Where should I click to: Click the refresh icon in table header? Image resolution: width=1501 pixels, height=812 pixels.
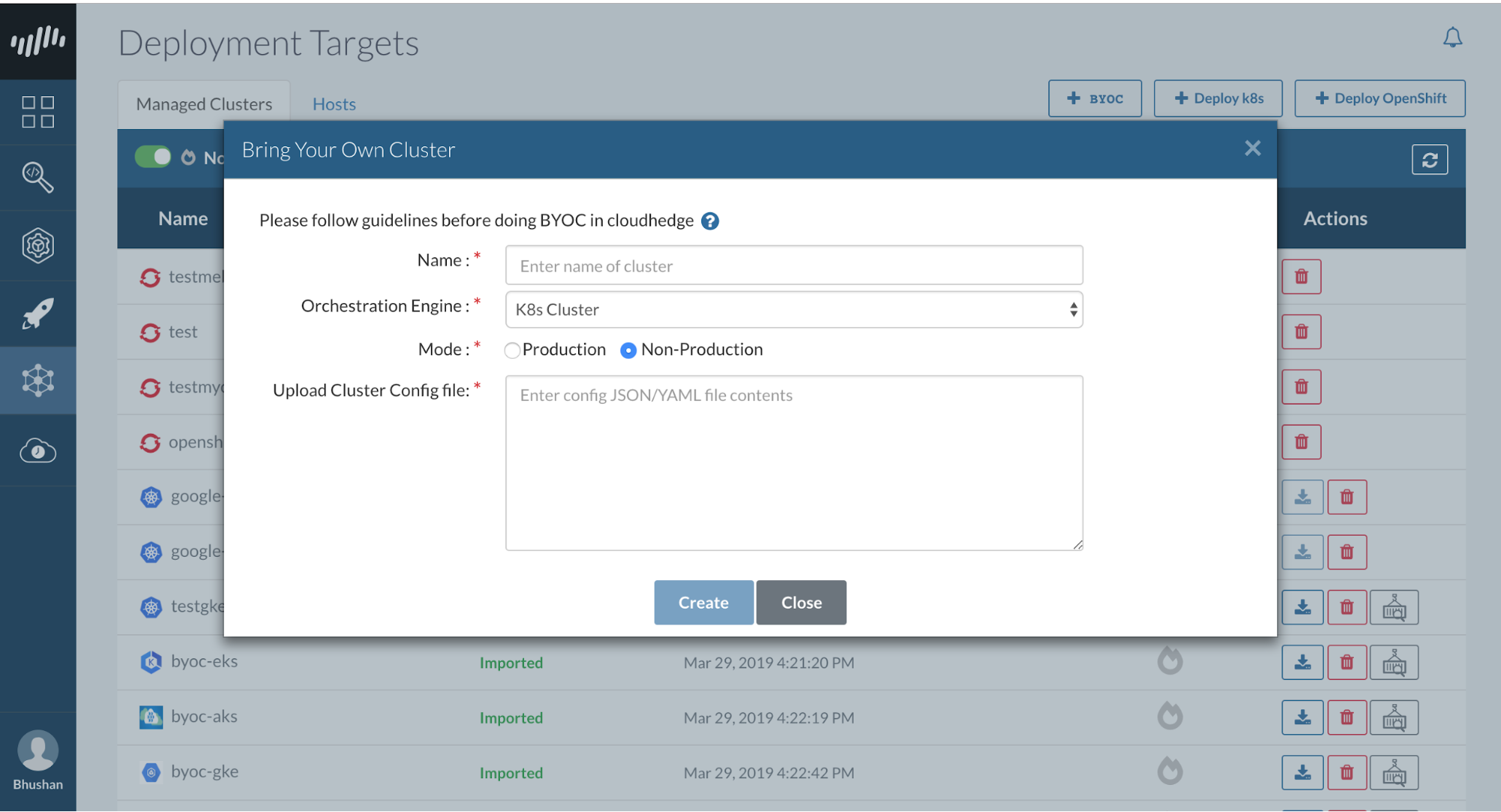(1429, 160)
